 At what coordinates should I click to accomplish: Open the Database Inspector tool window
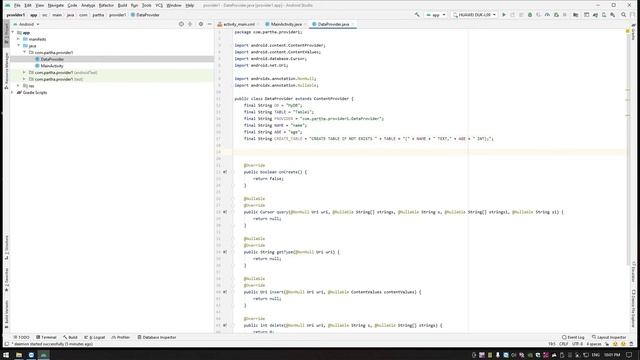point(157,337)
